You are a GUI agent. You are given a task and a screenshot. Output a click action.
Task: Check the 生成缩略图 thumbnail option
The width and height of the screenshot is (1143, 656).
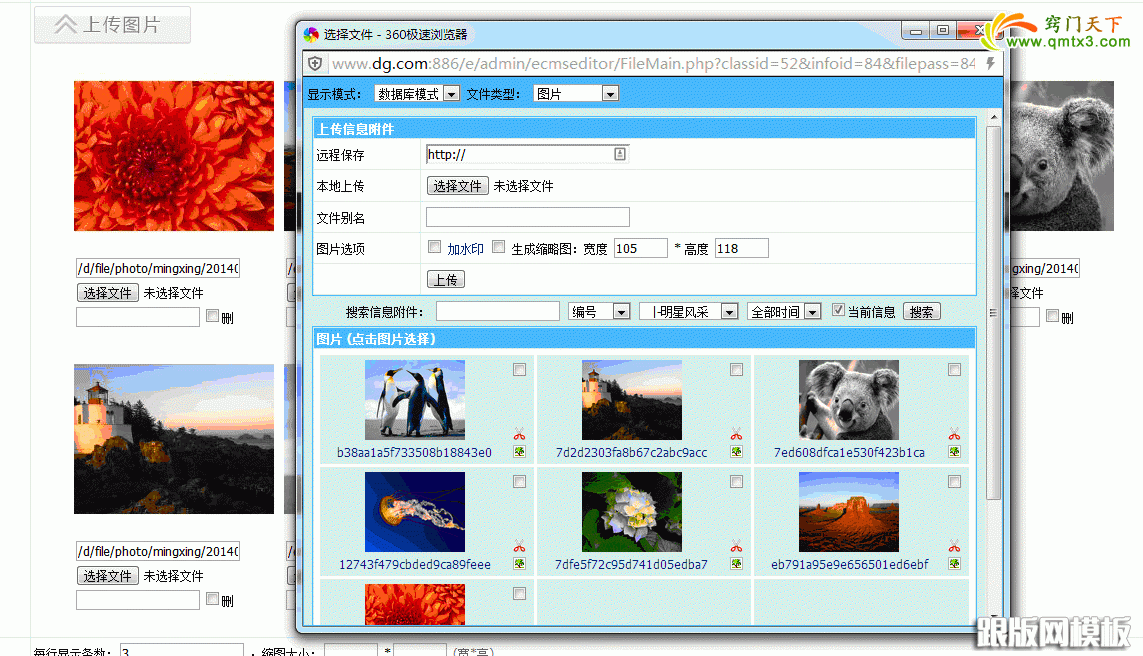click(x=499, y=247)
